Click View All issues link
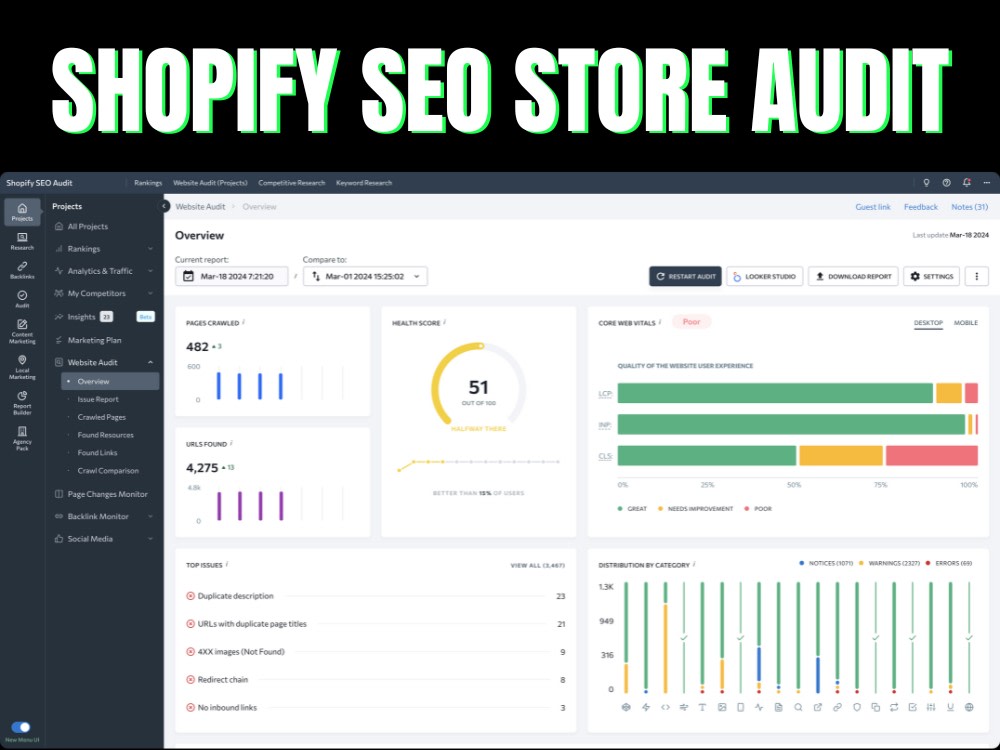The height and width of the screenshot is (750, 1000). pyautogui.click(x=537, y=565)
